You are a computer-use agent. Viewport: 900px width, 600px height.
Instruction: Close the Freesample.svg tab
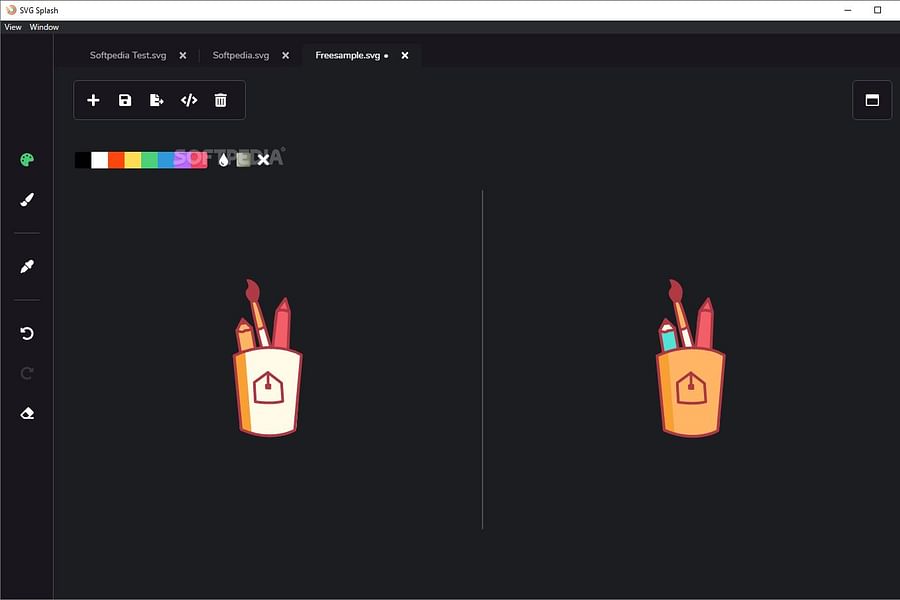[404, 56]
